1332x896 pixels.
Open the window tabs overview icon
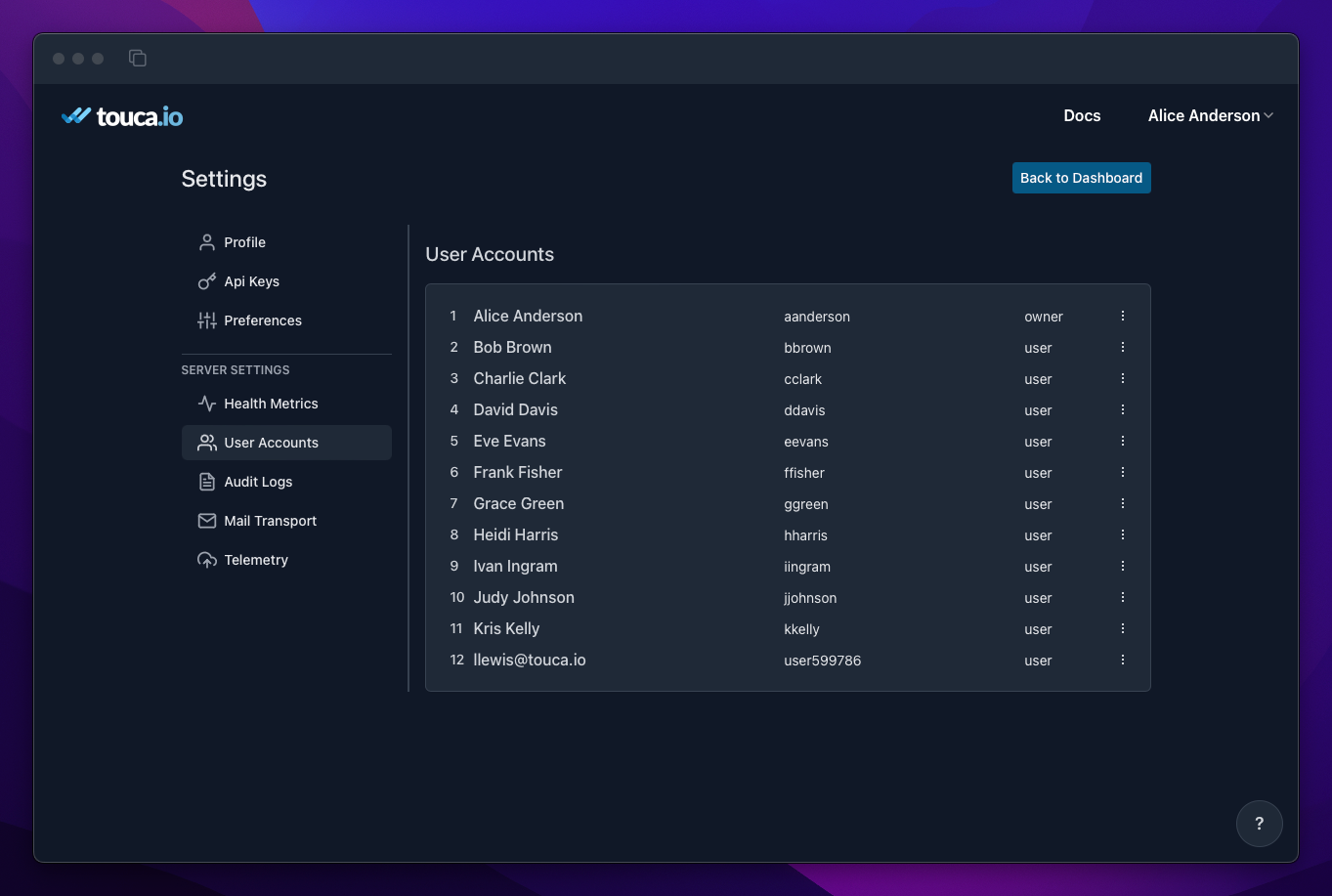(x=138, y=59)
